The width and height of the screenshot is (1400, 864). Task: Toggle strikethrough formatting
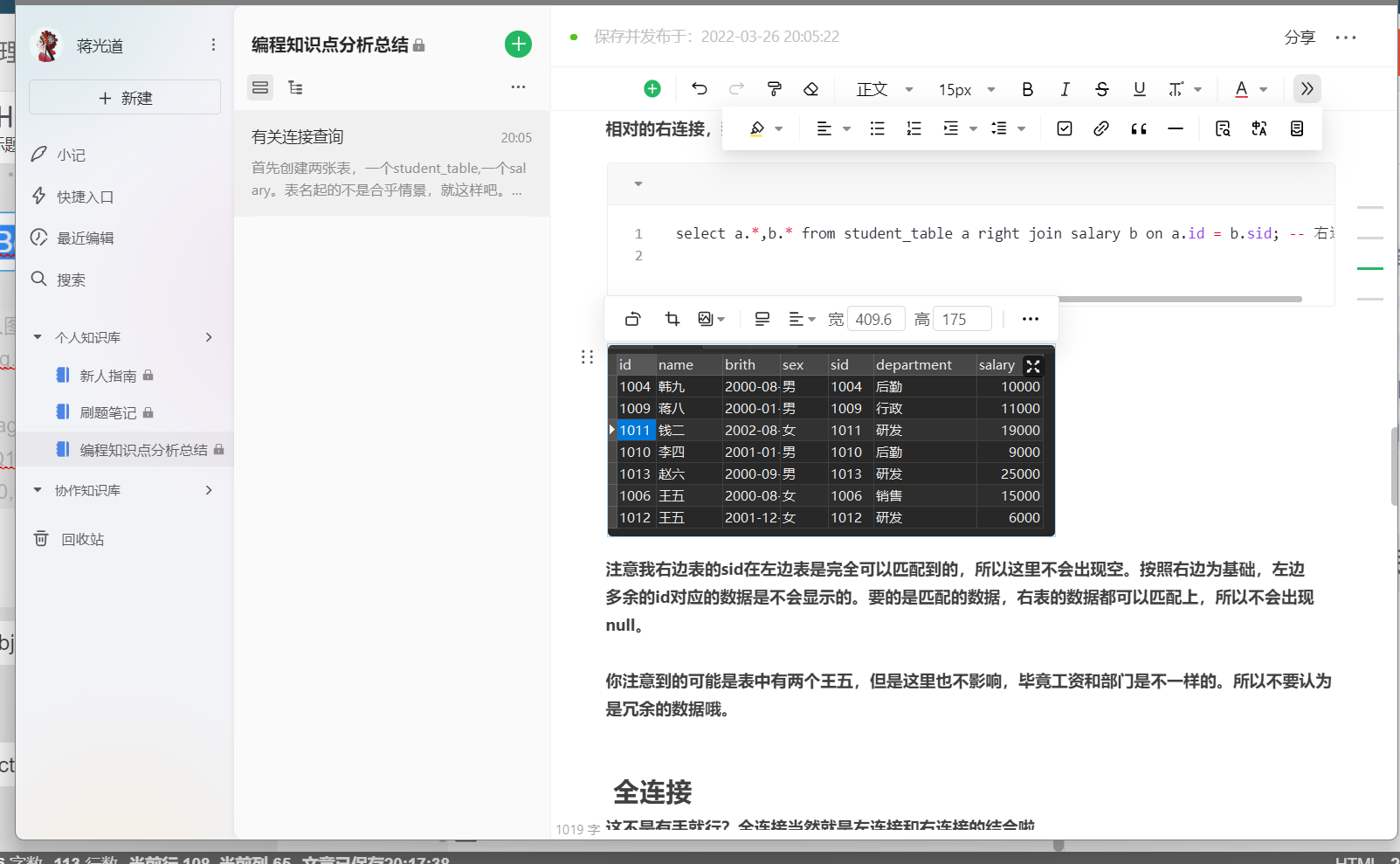(1101, 88)
